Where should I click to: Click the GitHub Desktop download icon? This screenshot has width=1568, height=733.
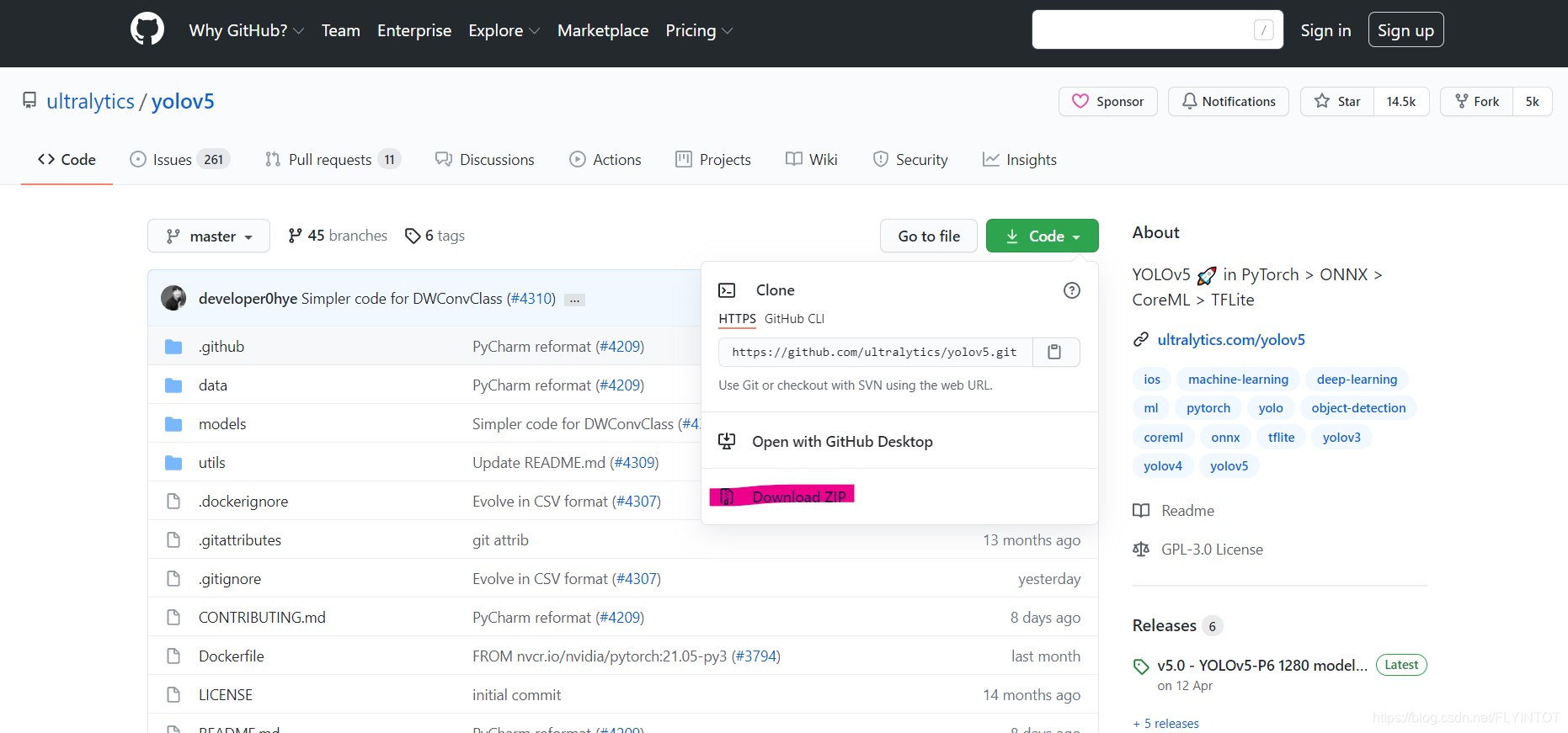click(727, 441)
